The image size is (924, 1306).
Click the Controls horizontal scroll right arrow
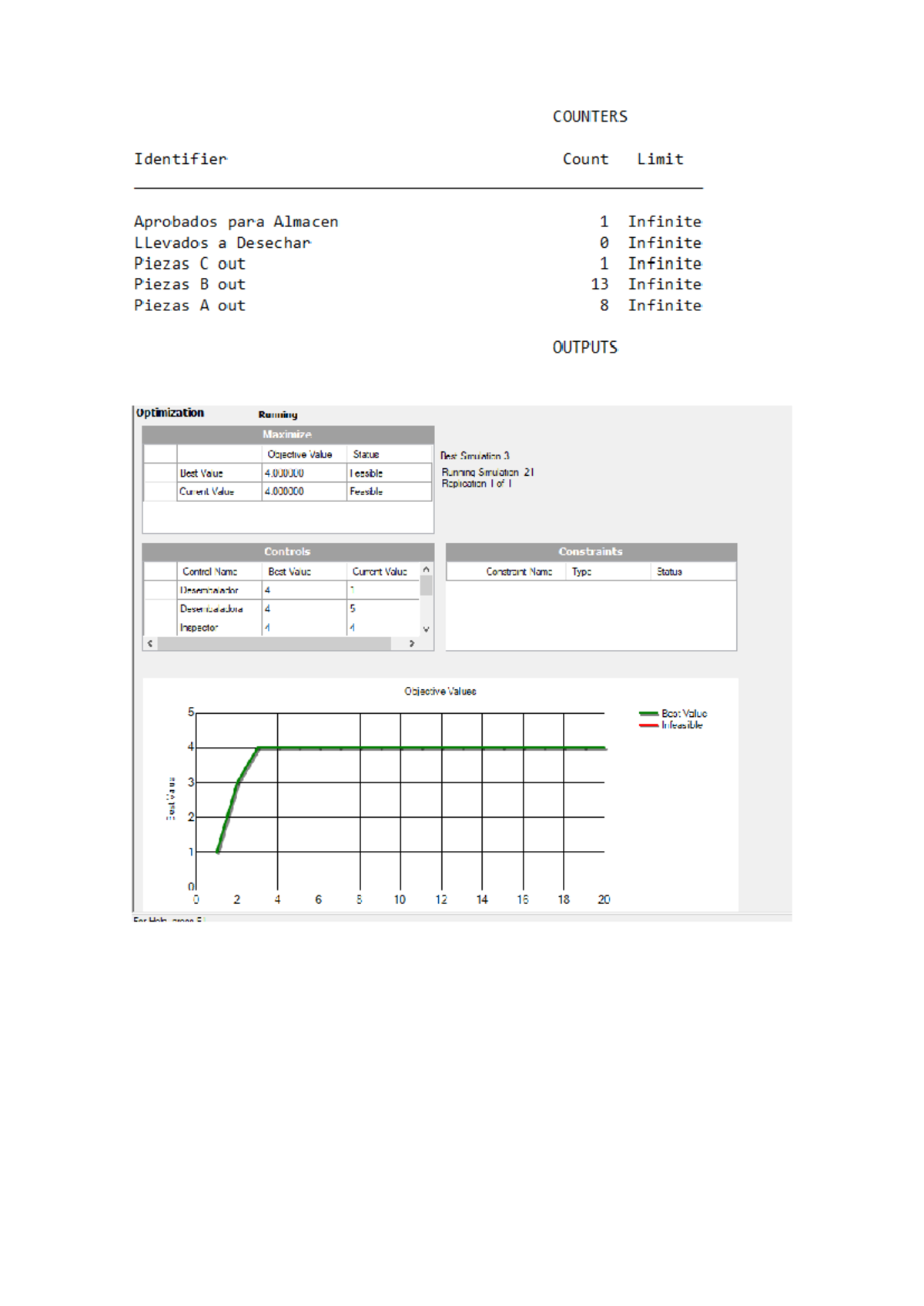(412, 644)
